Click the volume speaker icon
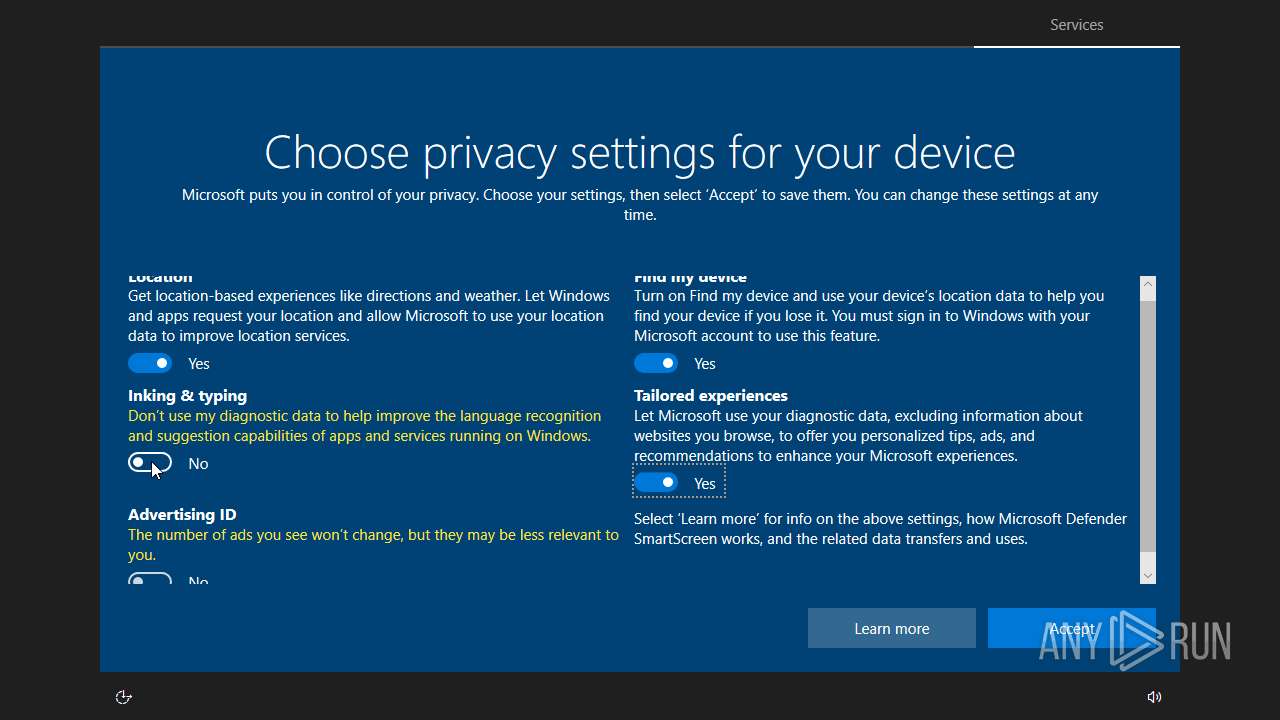This screenshot has height=720, width=1280. point(1154,697)
